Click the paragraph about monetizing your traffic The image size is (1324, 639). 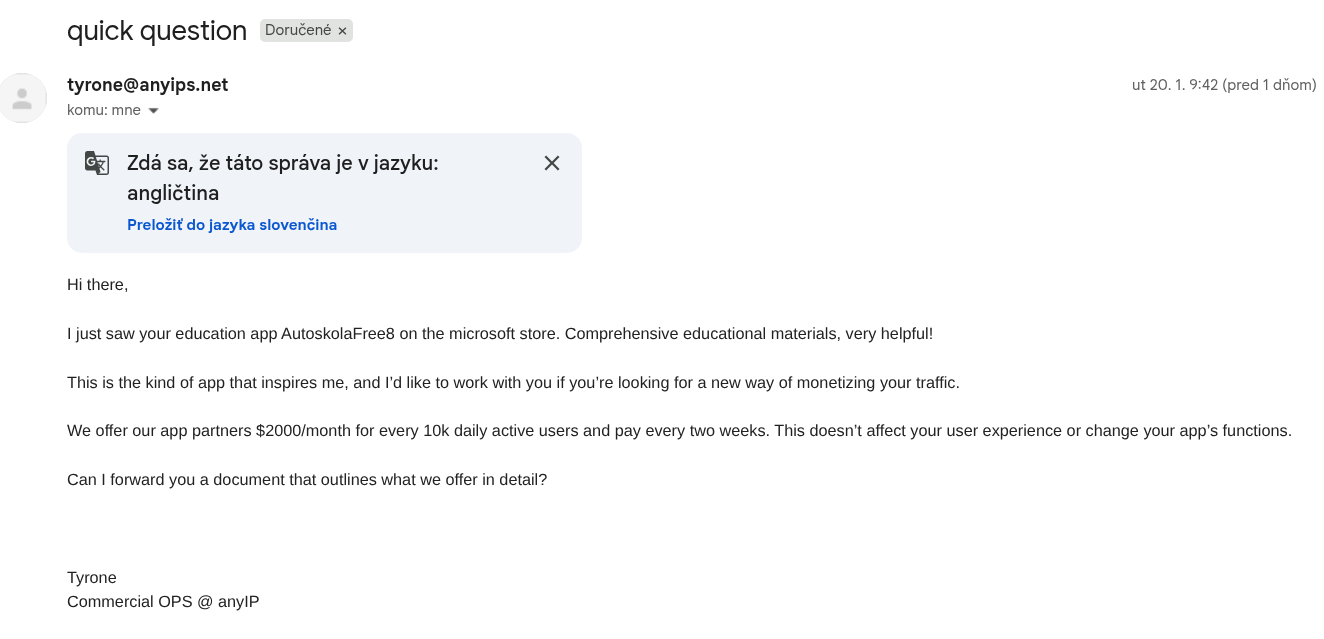(512, 383)
